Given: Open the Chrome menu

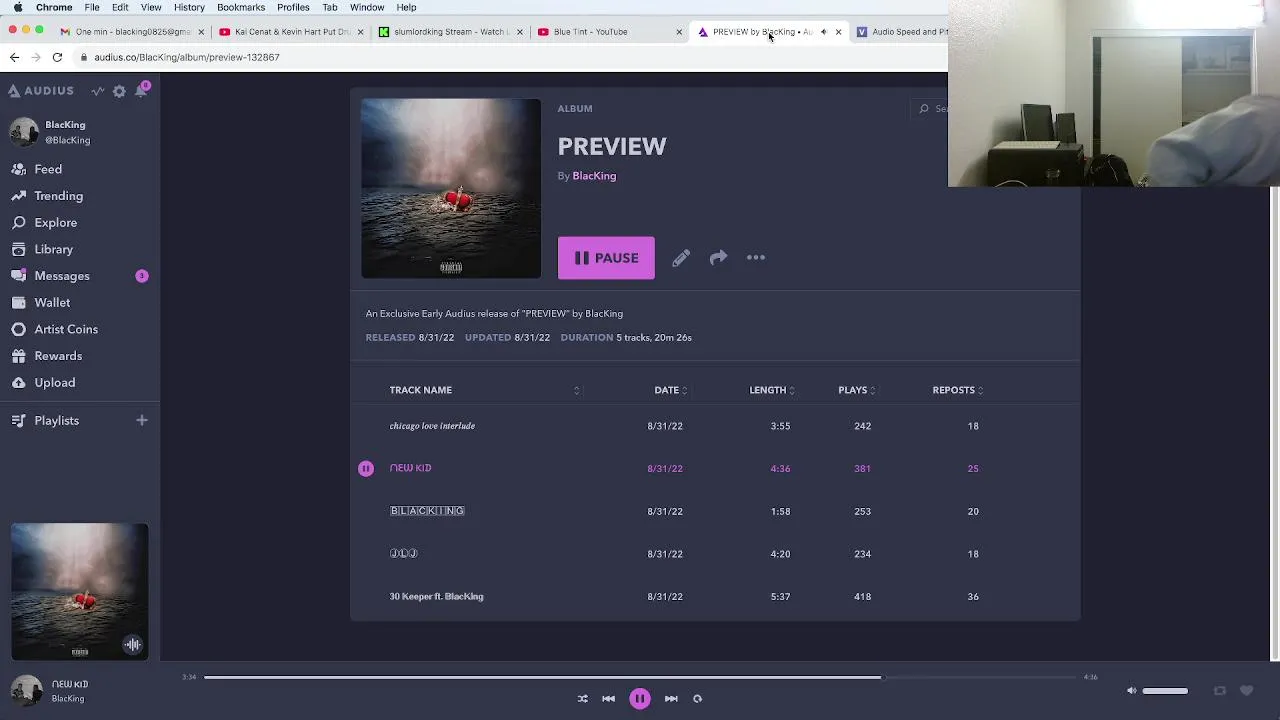Looking at the screenshot, I should [x=54, y=7].
